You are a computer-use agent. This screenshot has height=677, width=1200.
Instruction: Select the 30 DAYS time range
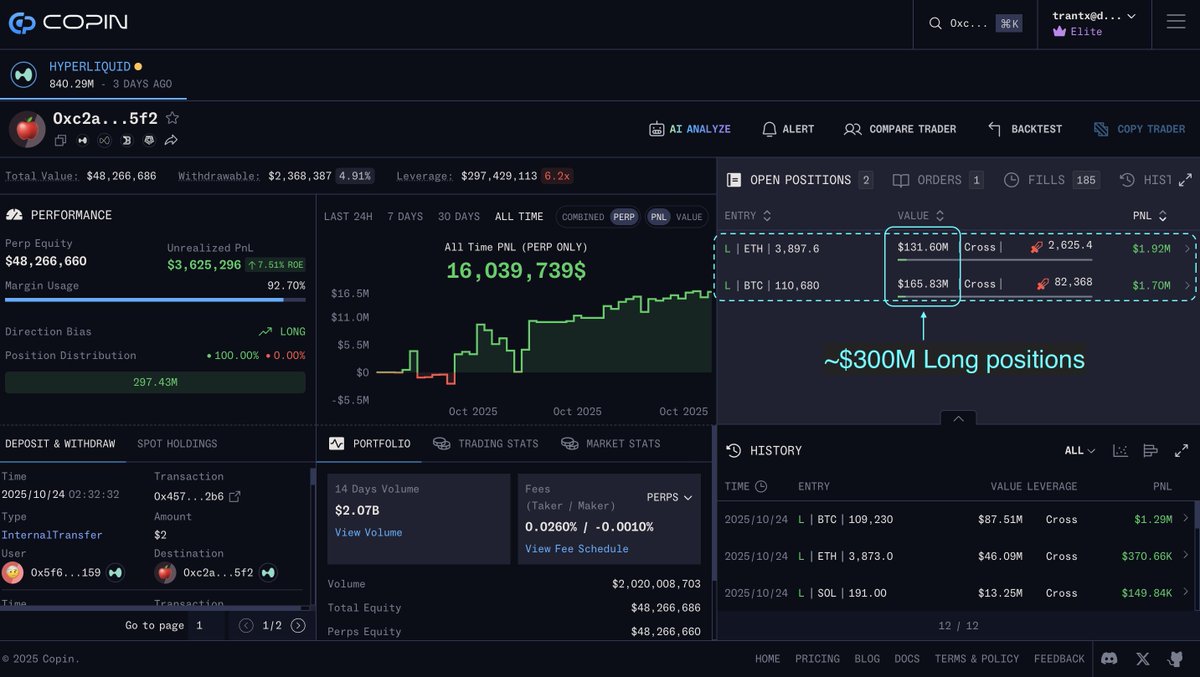[458, 217]
